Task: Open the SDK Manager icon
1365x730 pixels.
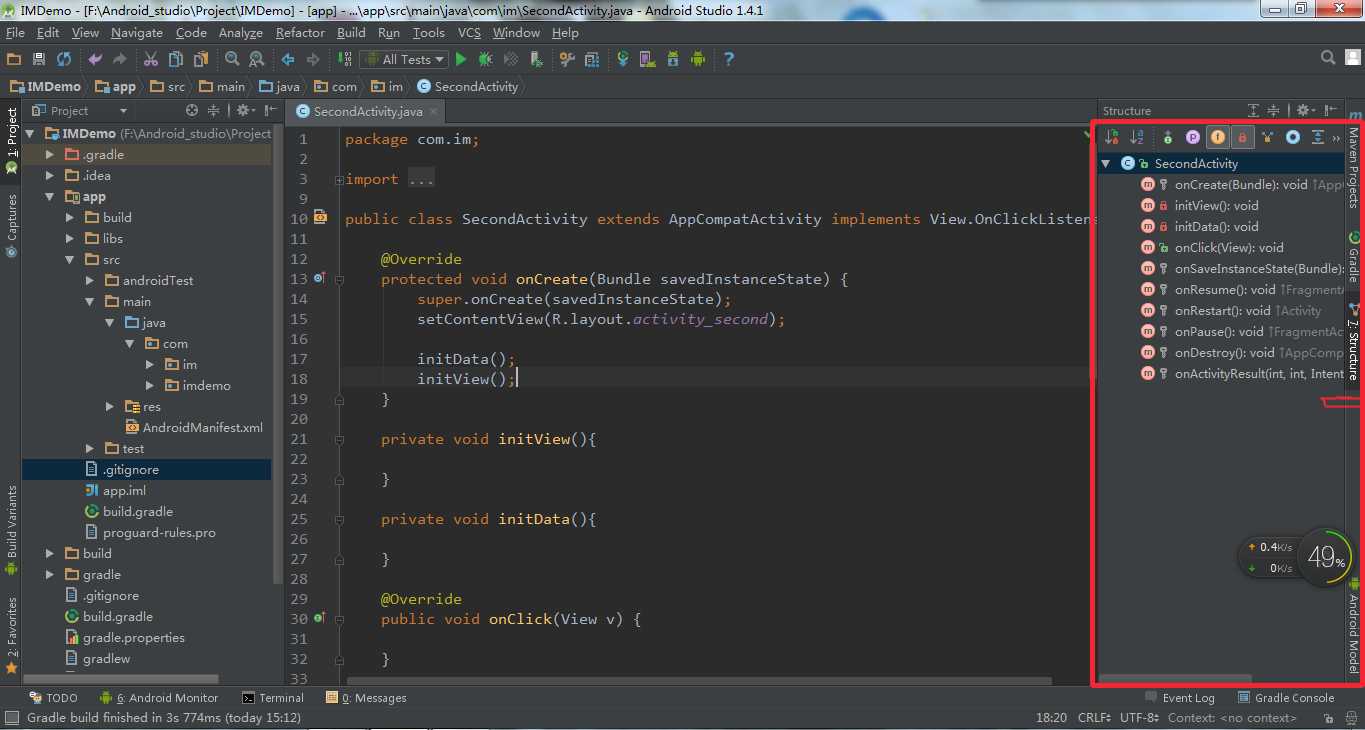Action: (672, 59)
